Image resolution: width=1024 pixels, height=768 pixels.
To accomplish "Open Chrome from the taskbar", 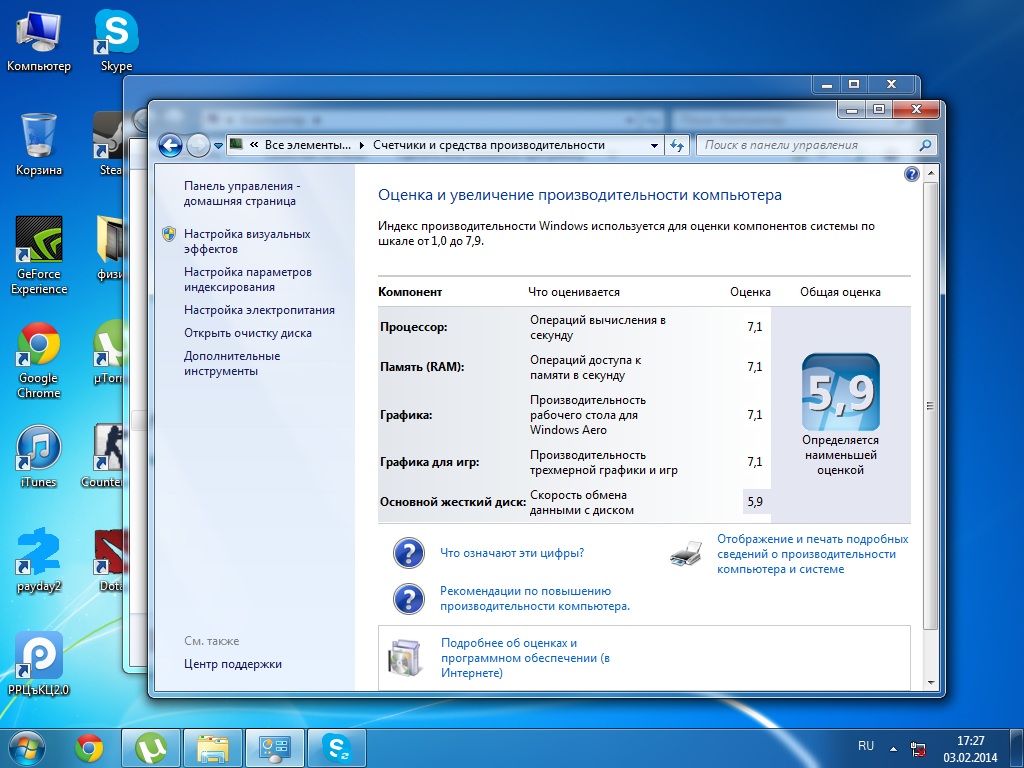I will pyautogui.click(x=89, y=748).
